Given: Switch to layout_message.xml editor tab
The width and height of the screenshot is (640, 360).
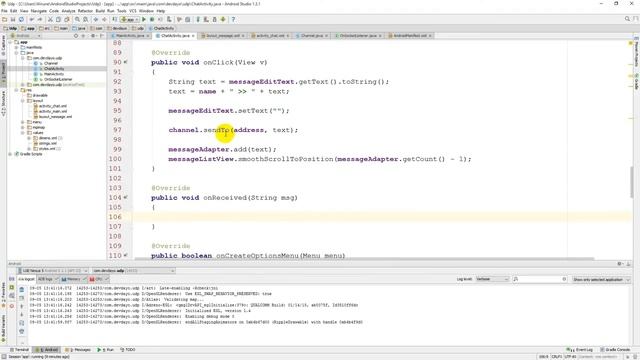Looking at the screenshot, I should (222, 36).
